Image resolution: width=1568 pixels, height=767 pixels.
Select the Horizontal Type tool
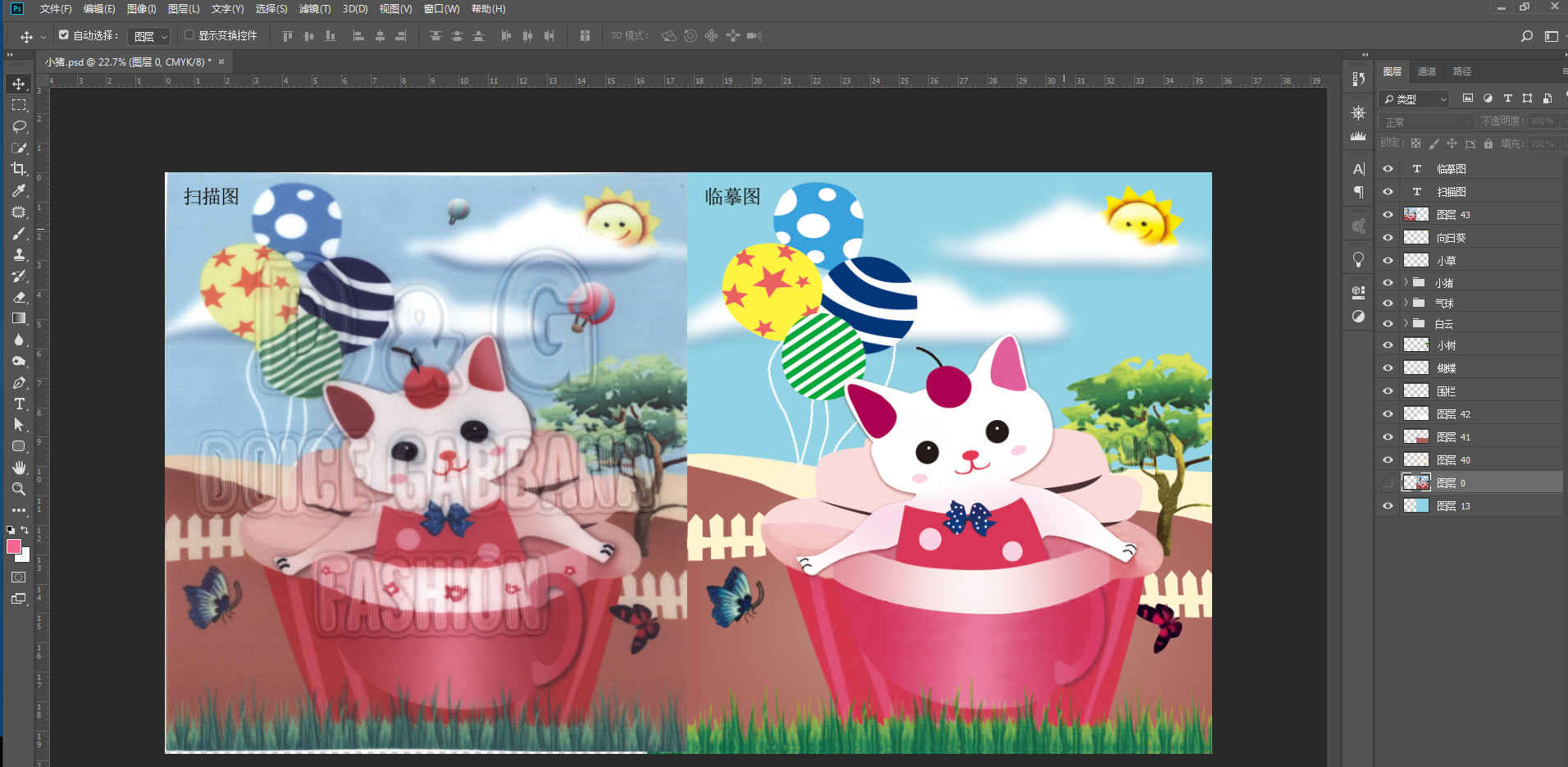(x=19, y=404)
